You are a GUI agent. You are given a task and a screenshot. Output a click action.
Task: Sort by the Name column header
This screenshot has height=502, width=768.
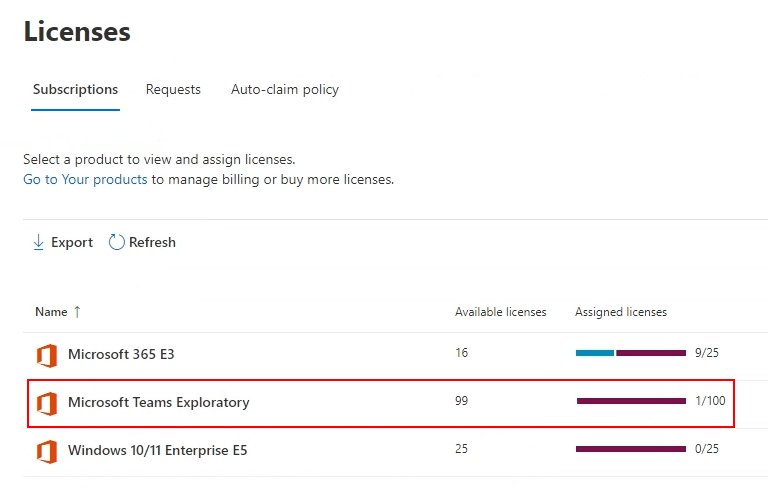pos(51,312)
